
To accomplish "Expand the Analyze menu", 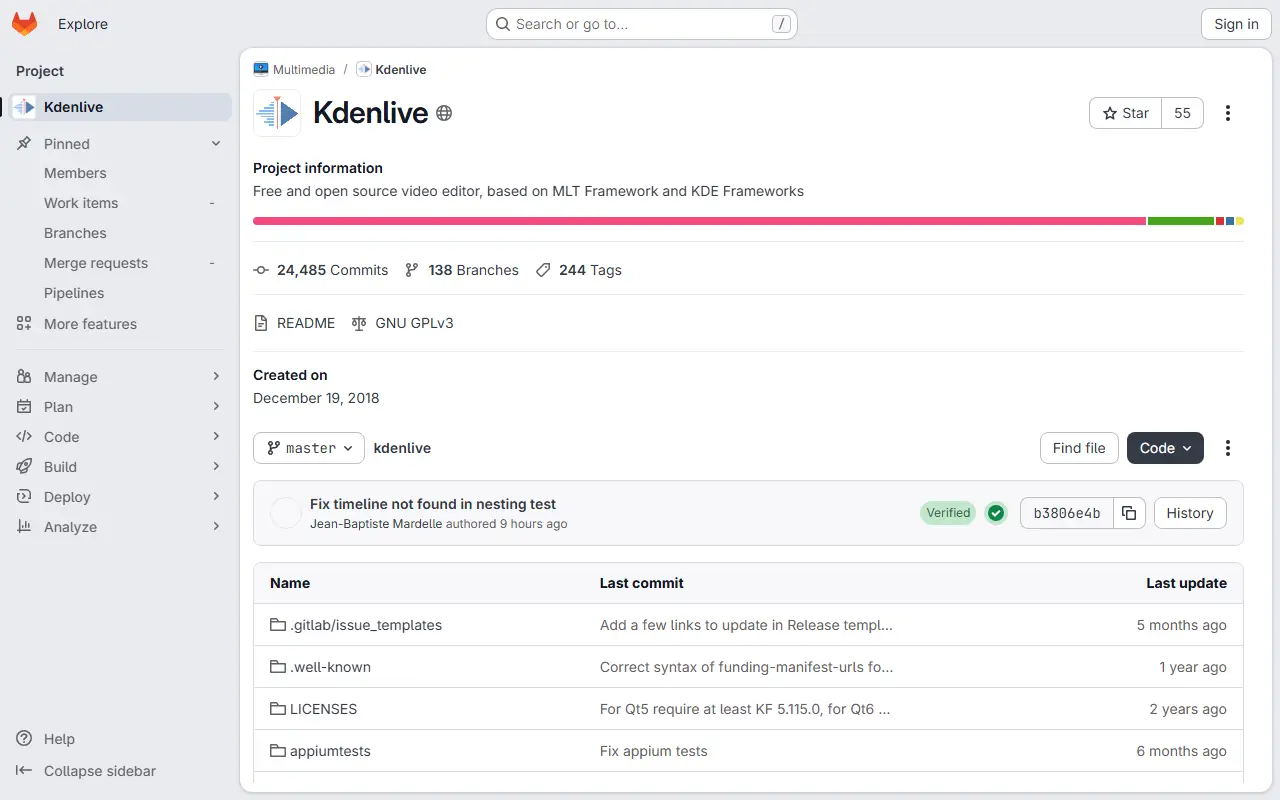I will click(120, 527).
